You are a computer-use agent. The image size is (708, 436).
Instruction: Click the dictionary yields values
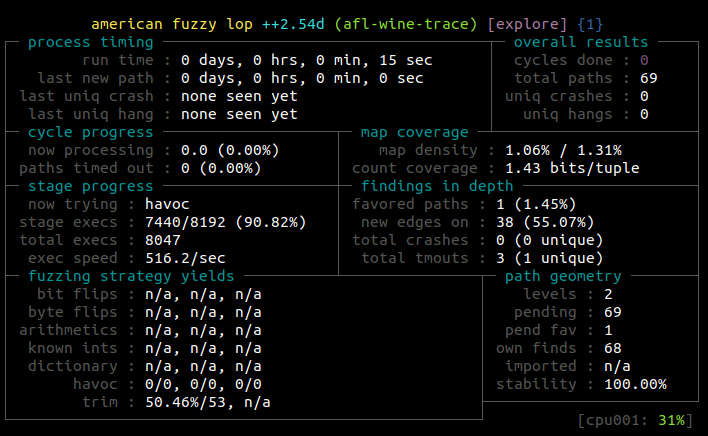(x=203, y=366)
